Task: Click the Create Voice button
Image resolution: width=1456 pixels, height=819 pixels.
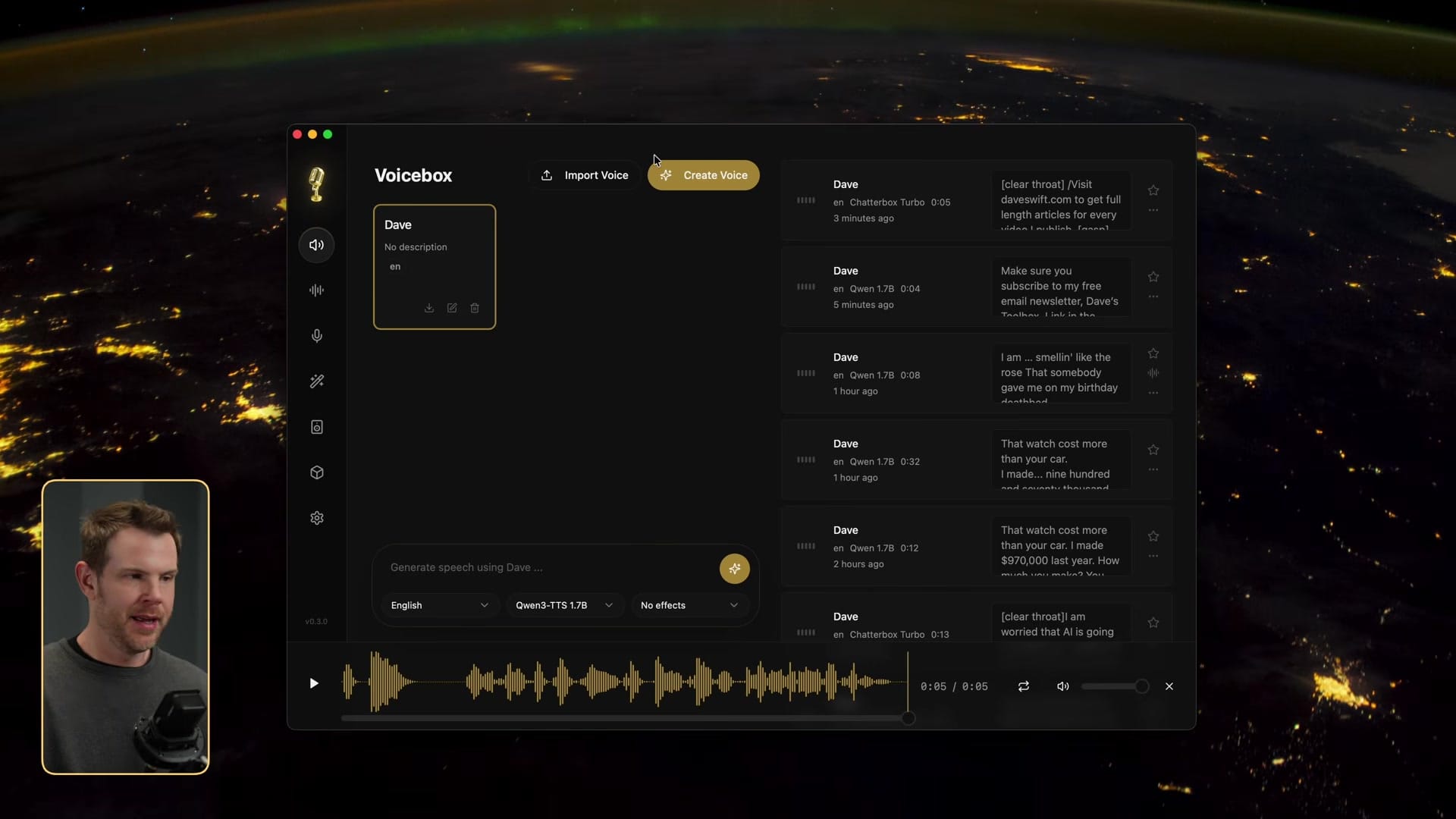Action: click(703, 175)
